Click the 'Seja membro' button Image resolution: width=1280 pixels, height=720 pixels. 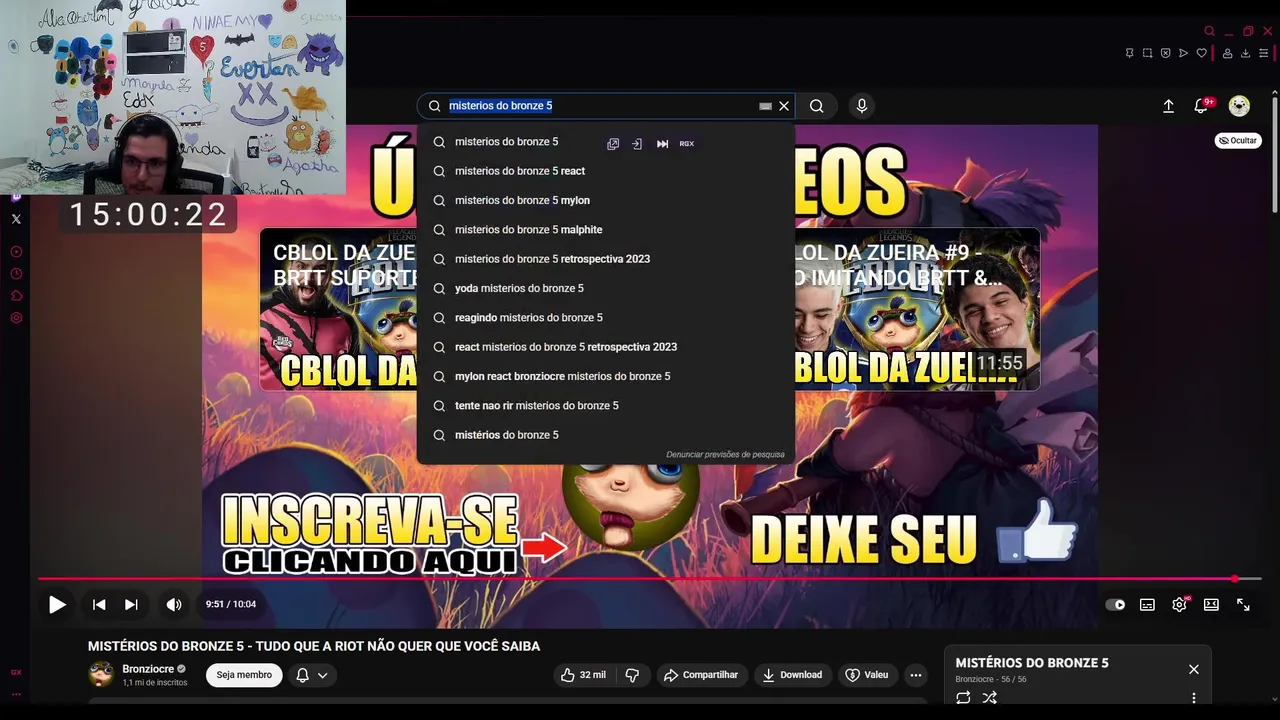coord(244,675)
